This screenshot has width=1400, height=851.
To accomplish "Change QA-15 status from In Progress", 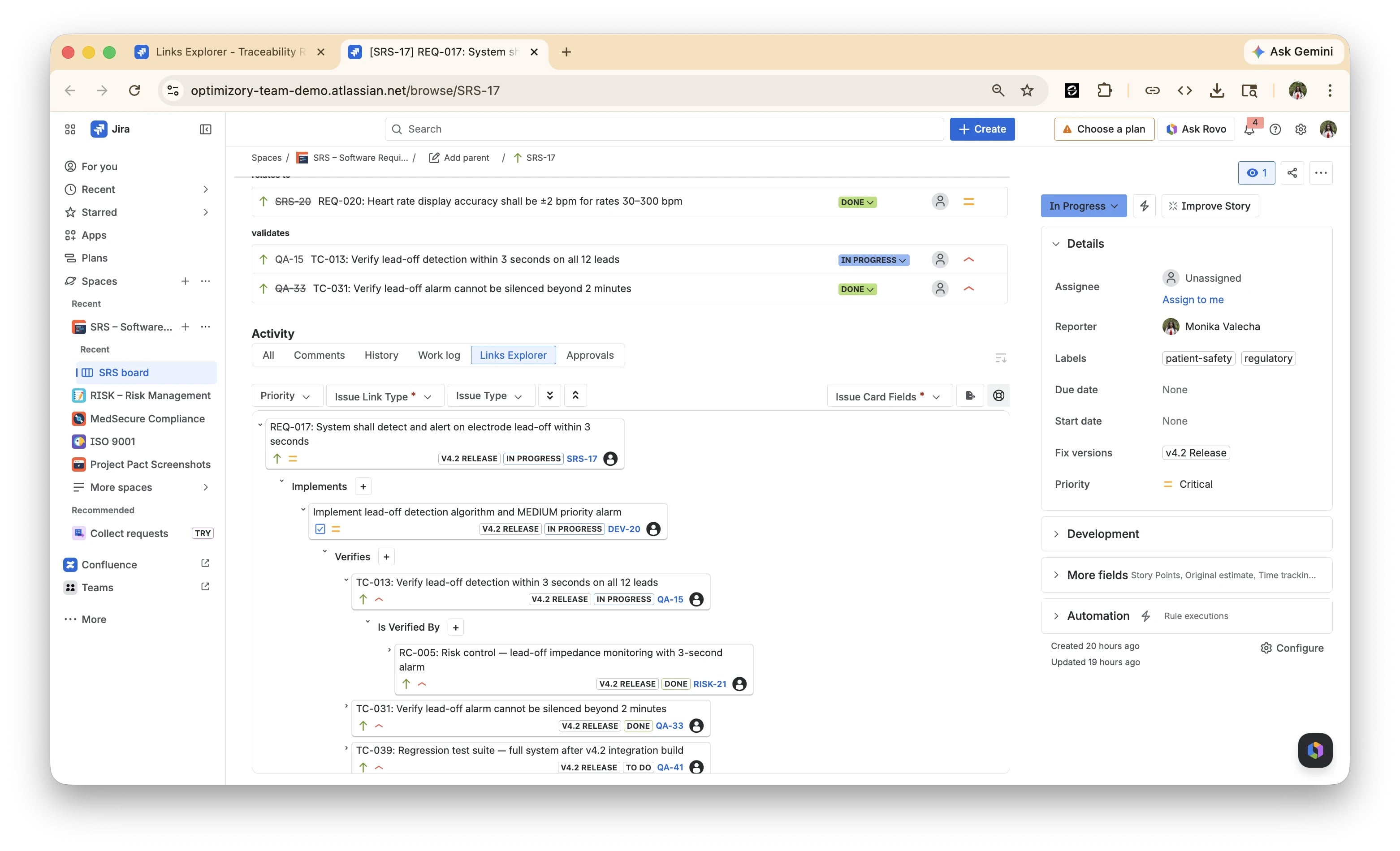I will click(873, 260).
